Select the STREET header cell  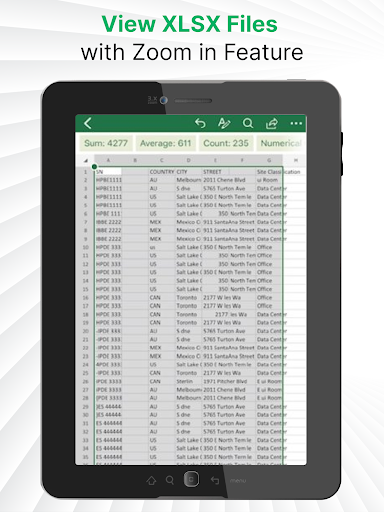tap(215, 172)
